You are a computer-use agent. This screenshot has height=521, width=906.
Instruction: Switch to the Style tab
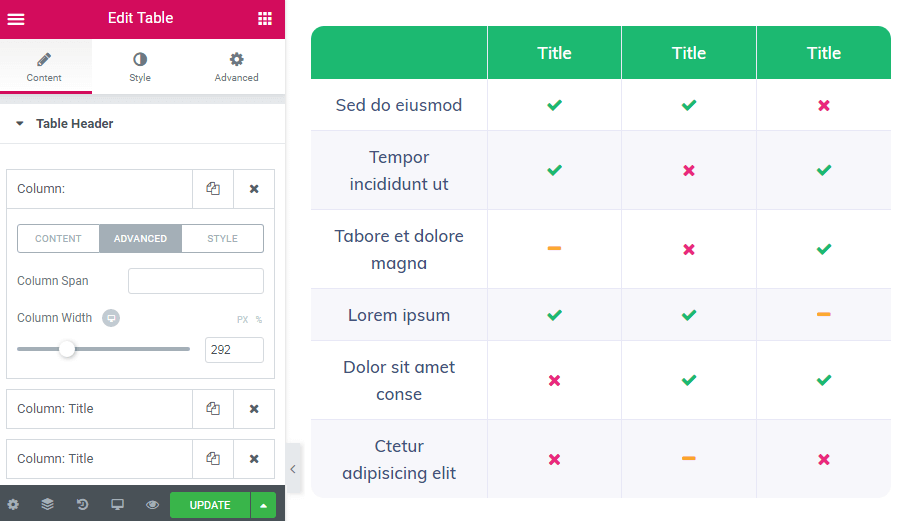(x=140, y=66)
